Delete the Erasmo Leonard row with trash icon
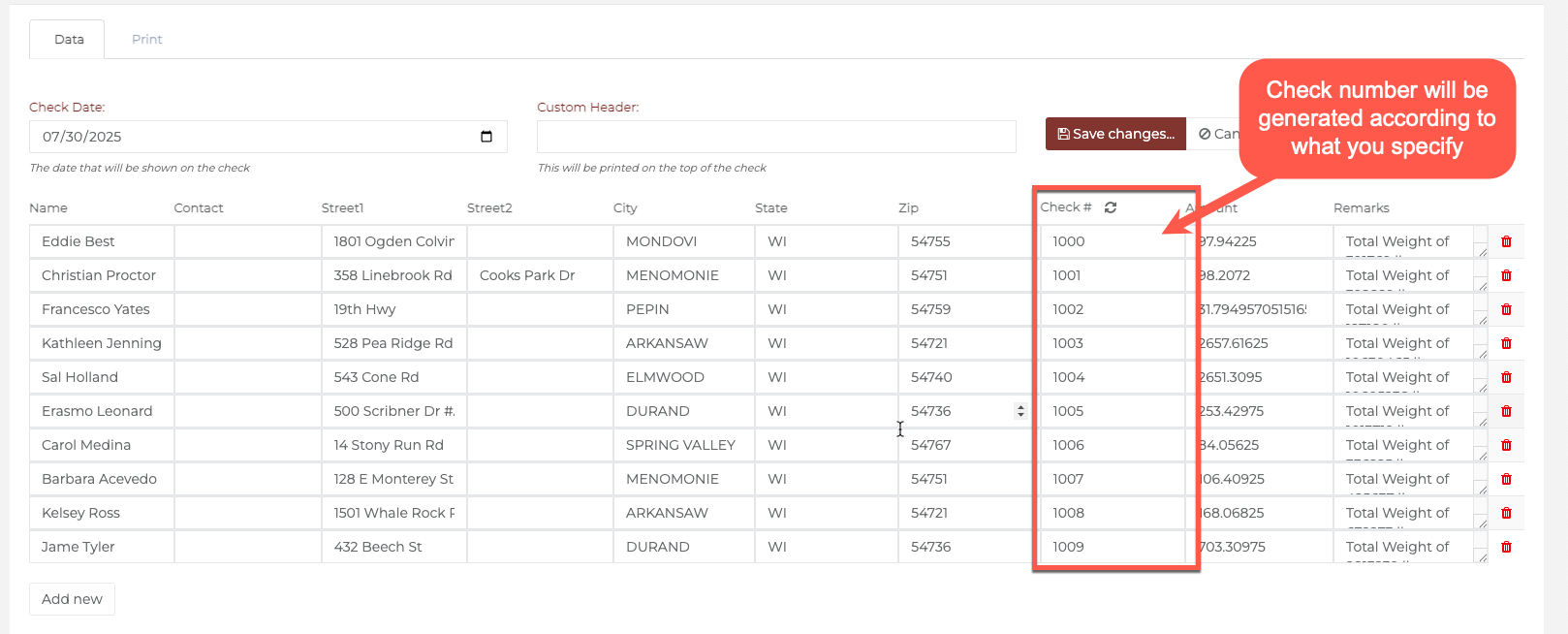This screenshot has width=1568, height=634. 1506,411
